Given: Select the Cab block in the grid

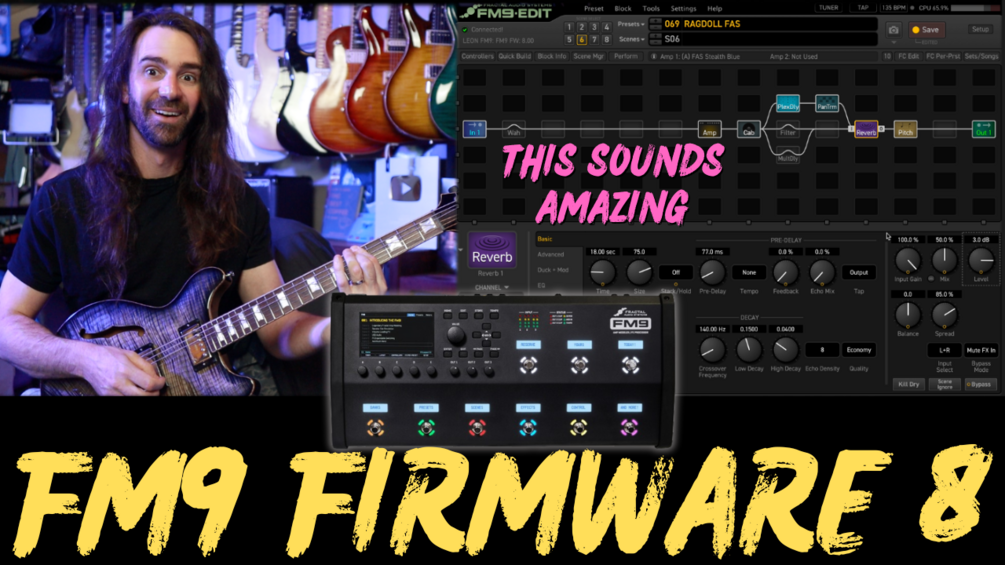Looking at the screenshot, I should tap(749, 129).
